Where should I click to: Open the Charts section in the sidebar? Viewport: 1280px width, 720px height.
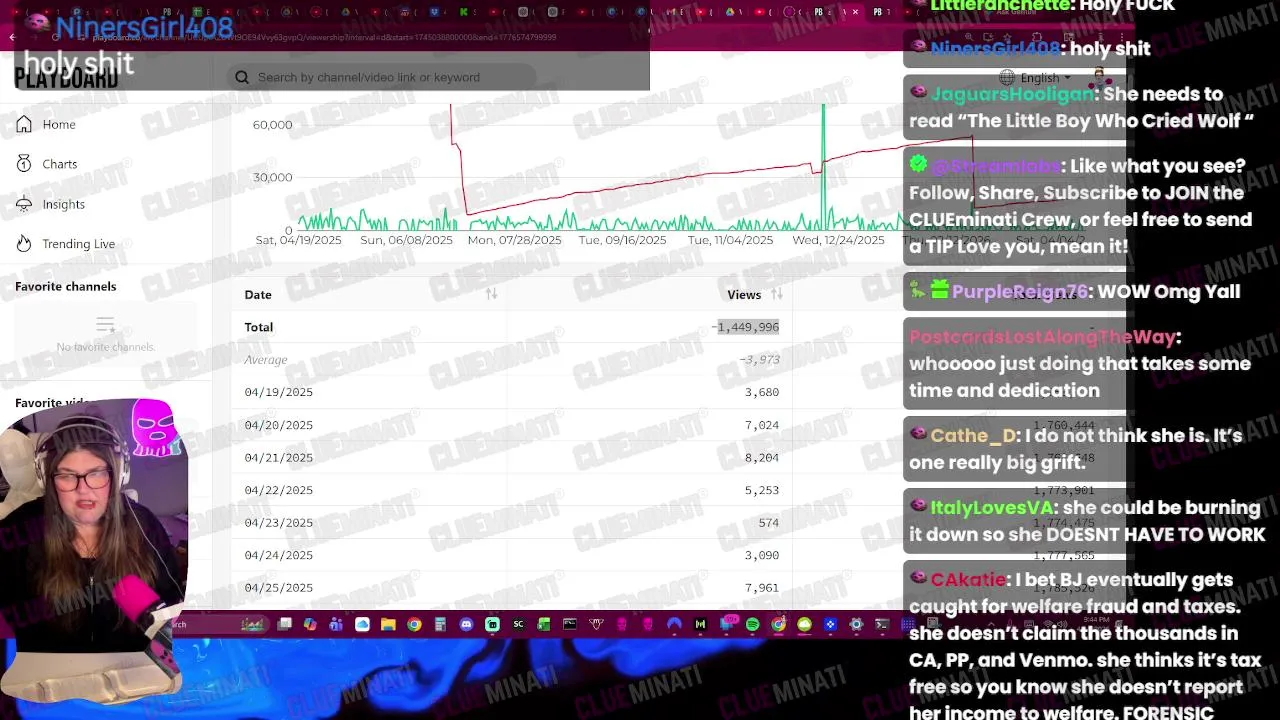[x=46, y=164]
